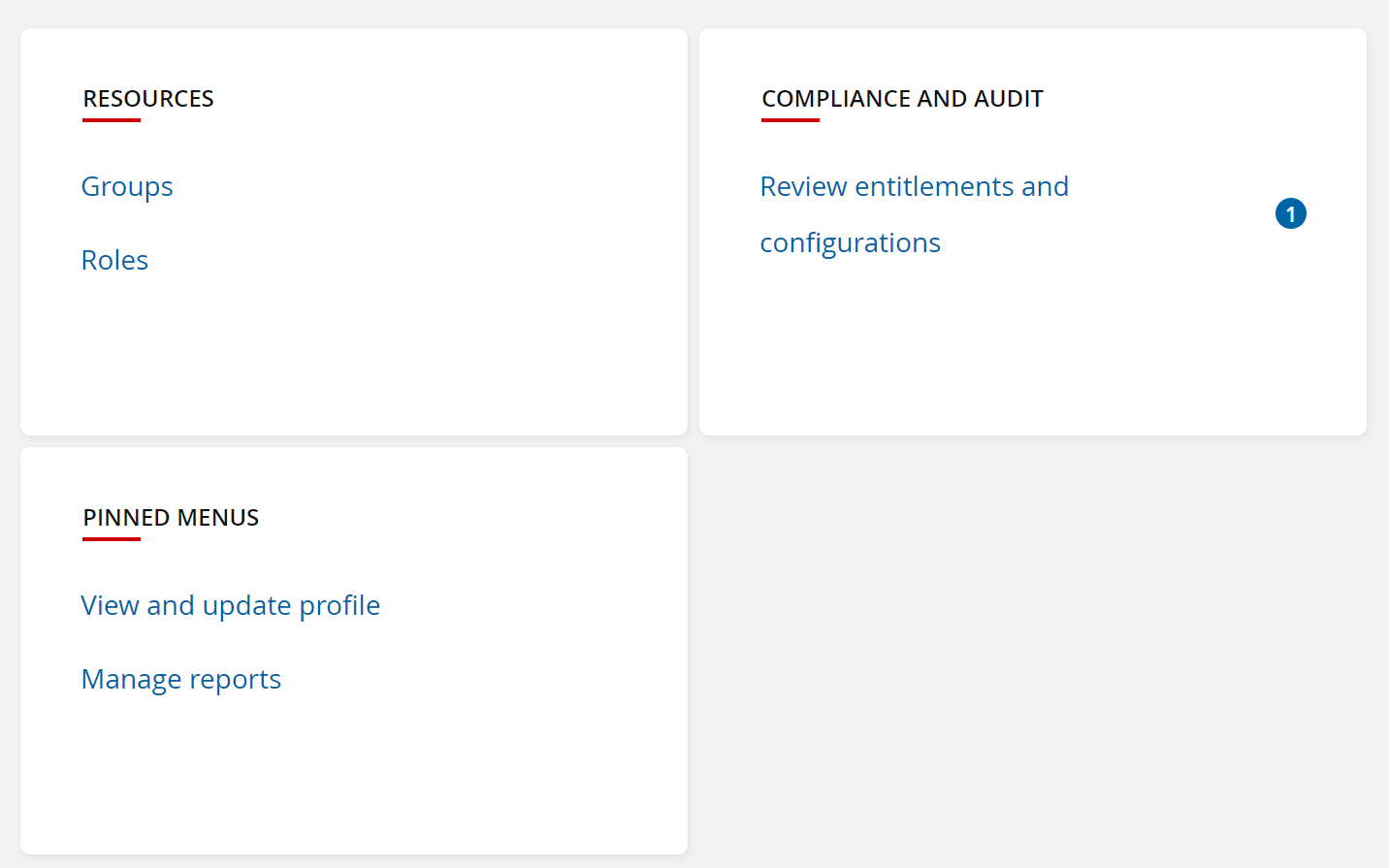Go to Manage reports
The height and width of the screenshot is (868, 1389).
[x=181, y=679]
